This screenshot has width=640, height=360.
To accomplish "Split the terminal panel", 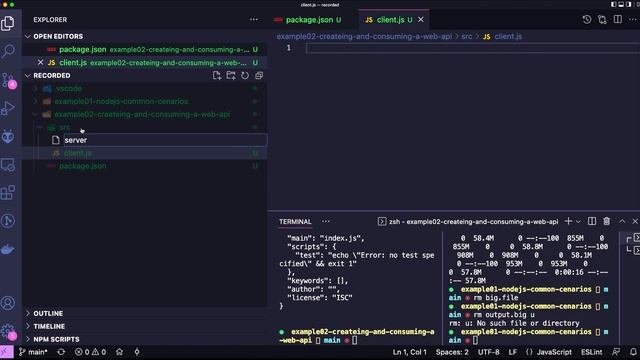I will click(592, 221).
